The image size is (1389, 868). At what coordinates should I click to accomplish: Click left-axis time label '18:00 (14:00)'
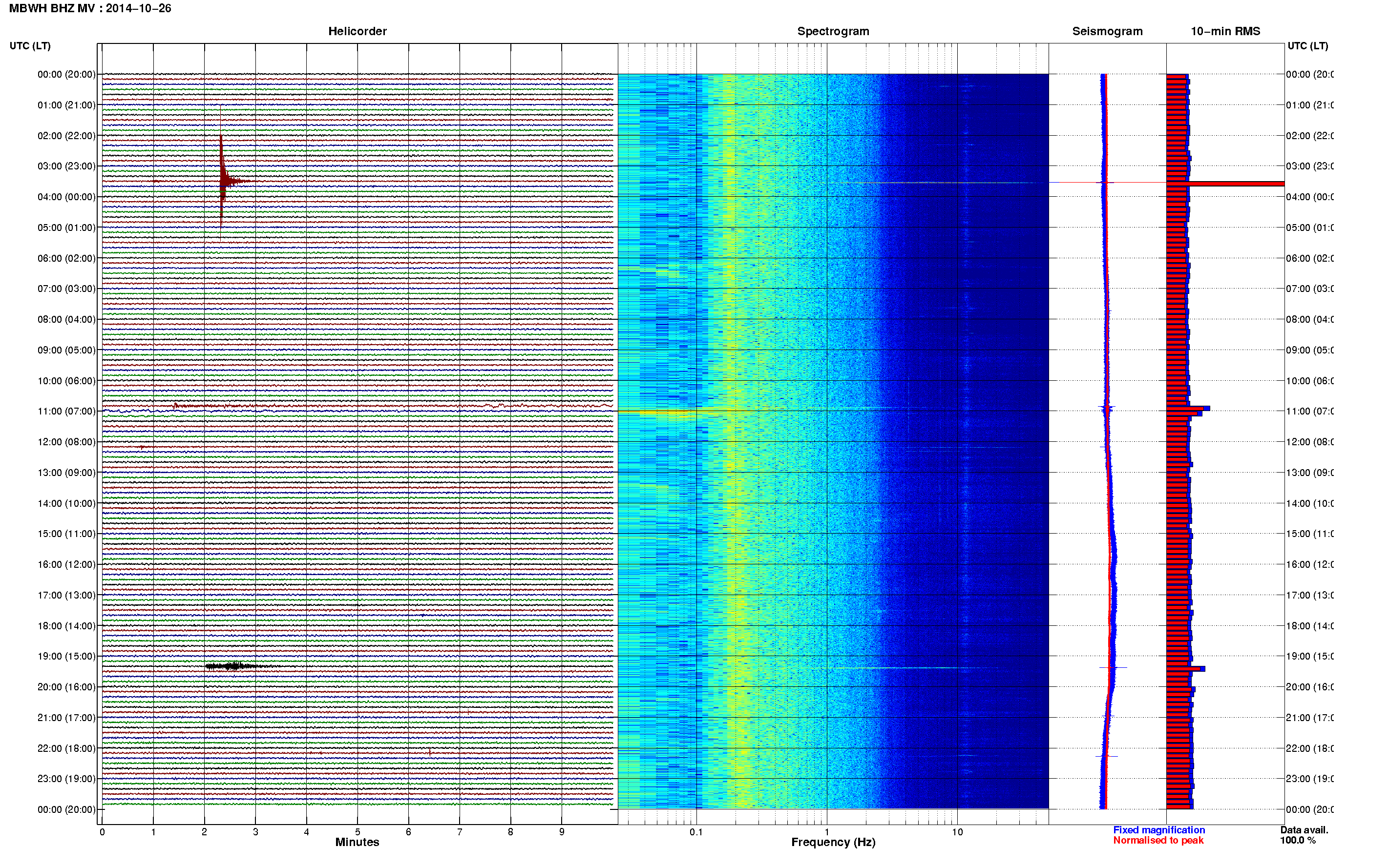pos(66,626)
